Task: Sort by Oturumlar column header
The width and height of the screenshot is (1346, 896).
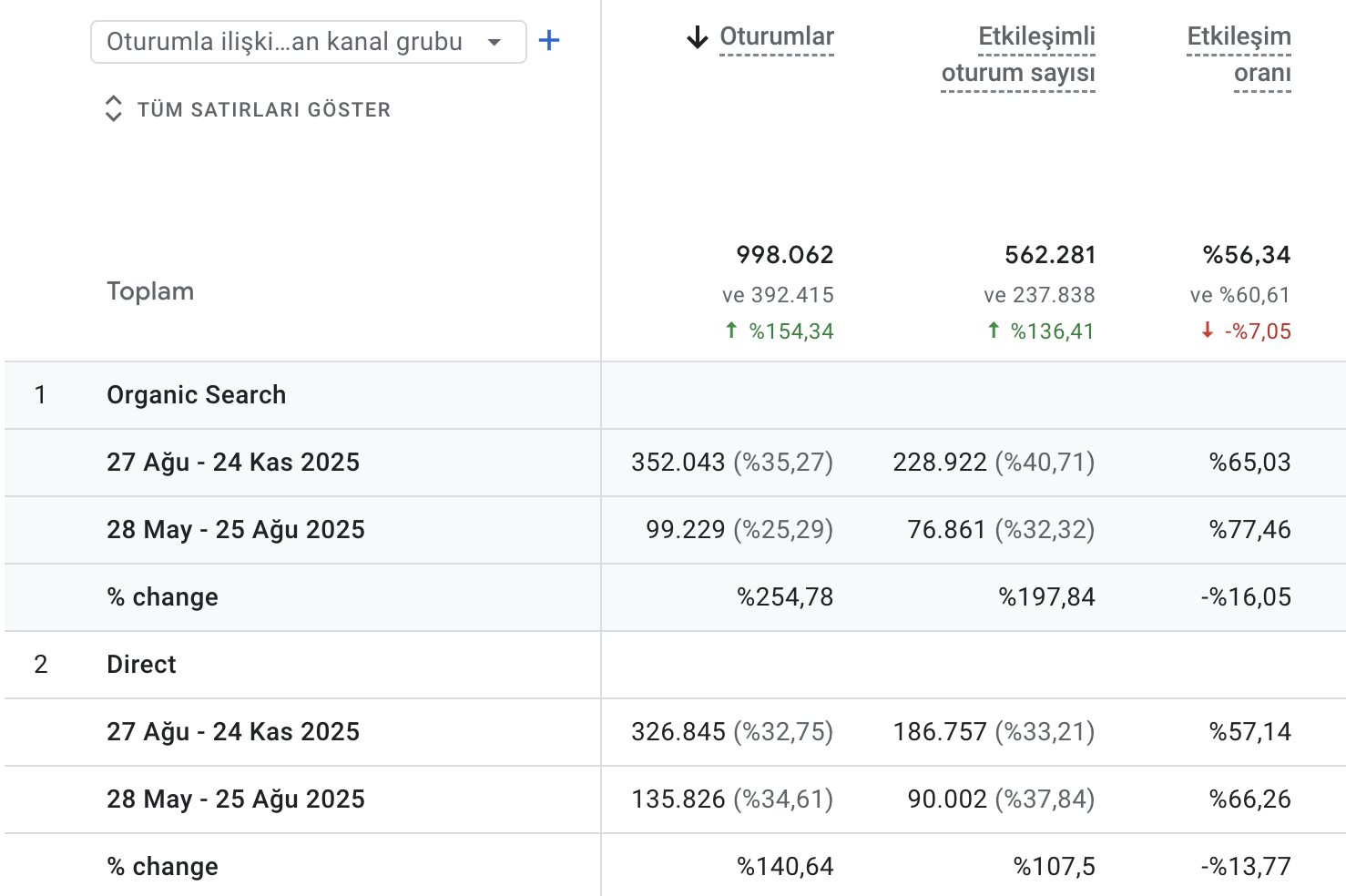Action: coord(776,37)
